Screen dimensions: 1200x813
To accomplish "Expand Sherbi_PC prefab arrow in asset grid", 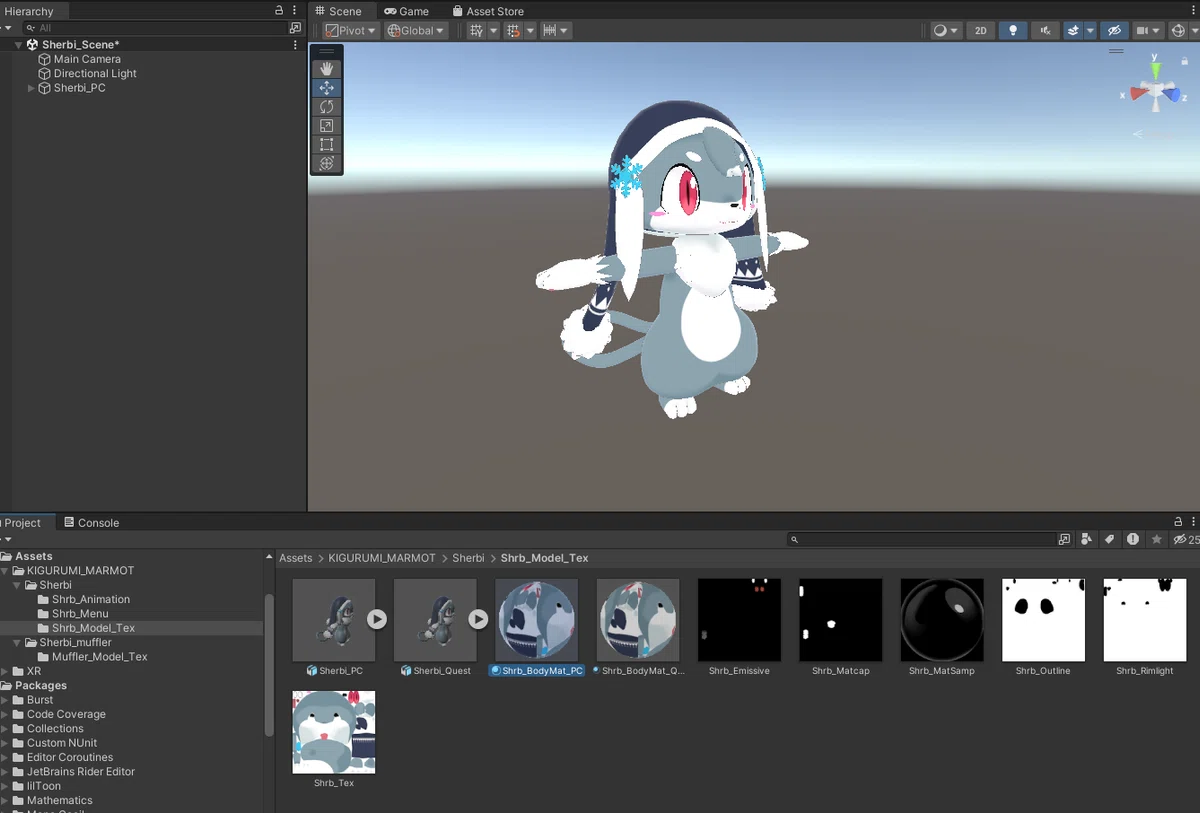I will 376,620.
